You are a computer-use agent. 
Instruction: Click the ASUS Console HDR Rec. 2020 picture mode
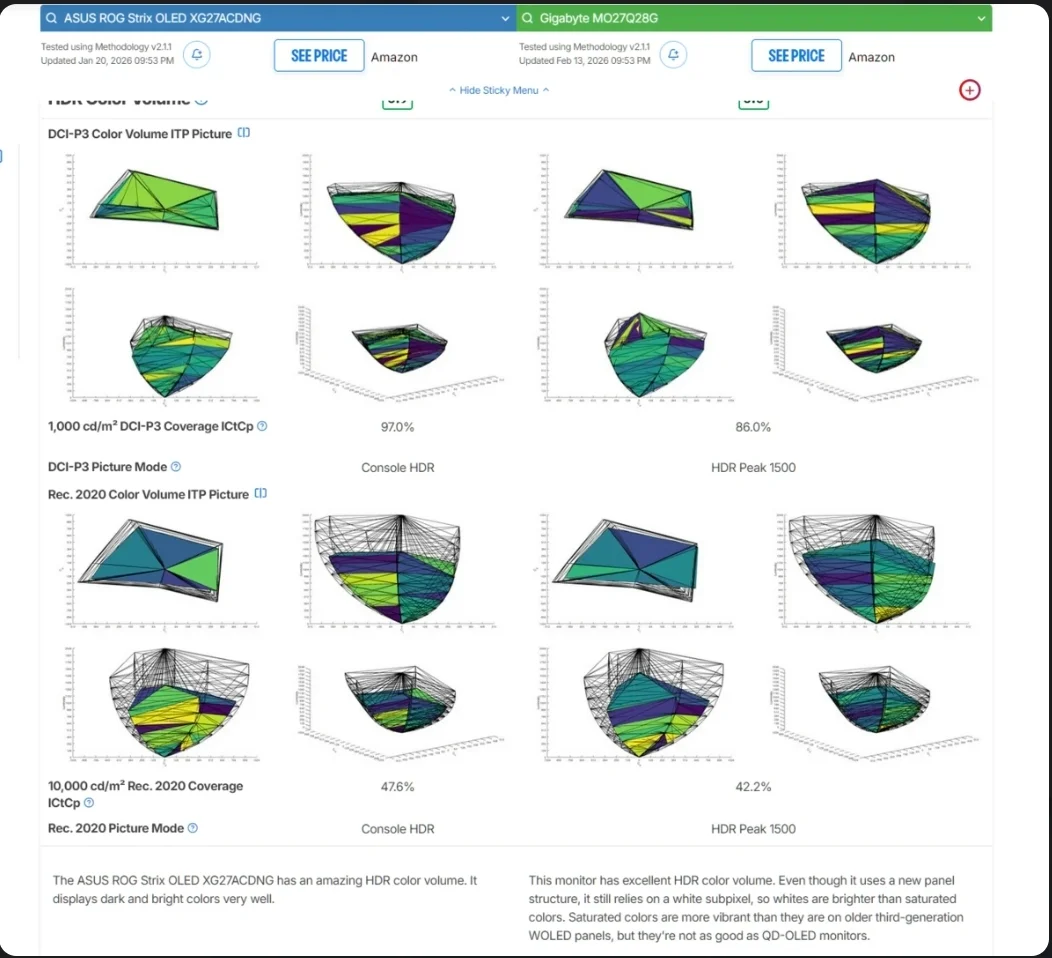pos(398,829)
